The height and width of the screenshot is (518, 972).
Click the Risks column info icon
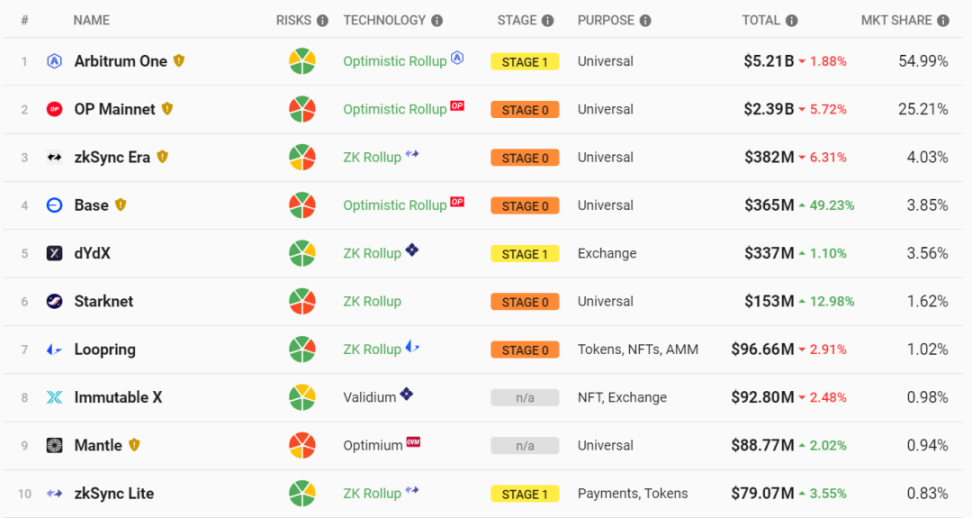[x=322, y=20]
